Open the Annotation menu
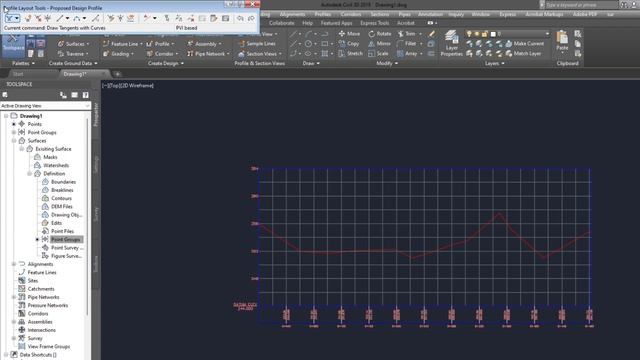The image size is (640, 360). click(x=430, y=14)
